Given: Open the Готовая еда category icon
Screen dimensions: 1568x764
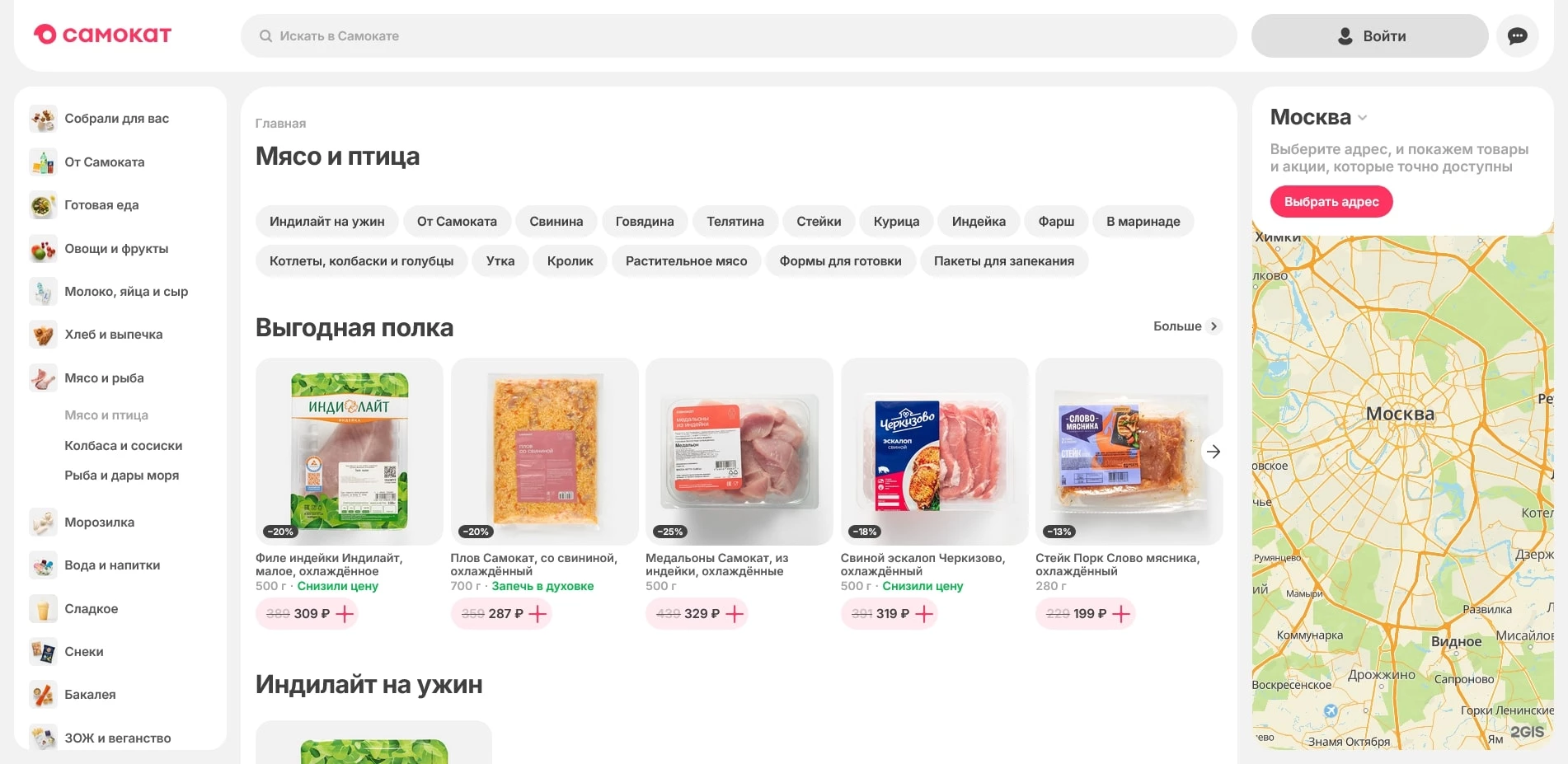Looking at the screenshot, I should [x=43, y=205].
